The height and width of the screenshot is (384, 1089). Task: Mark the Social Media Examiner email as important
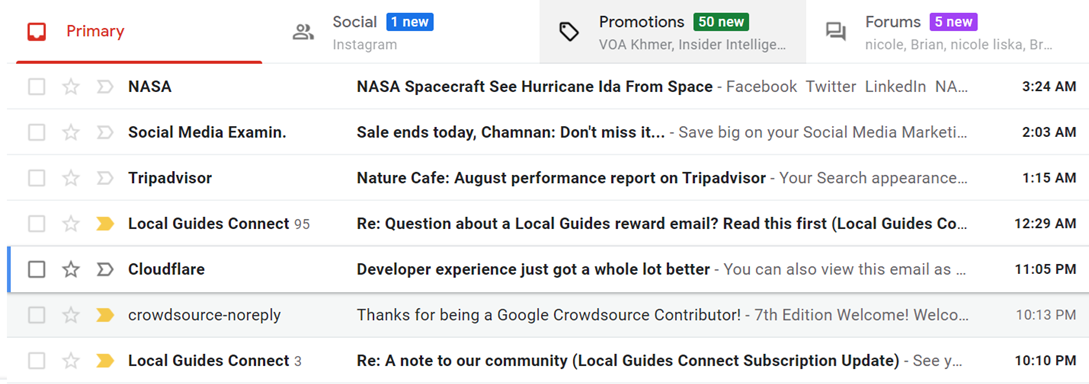pyautogui.click(x=105, y=133)
